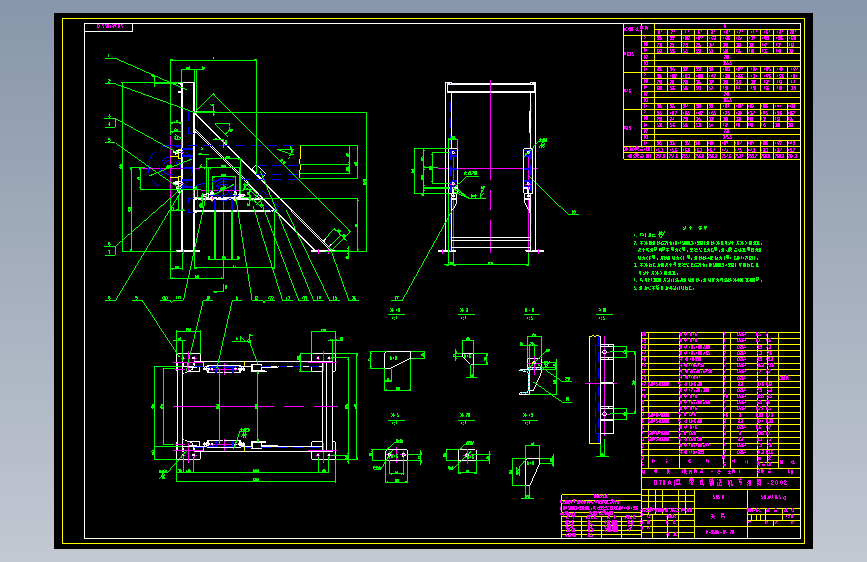Click the revision block left of the title block

601,516
